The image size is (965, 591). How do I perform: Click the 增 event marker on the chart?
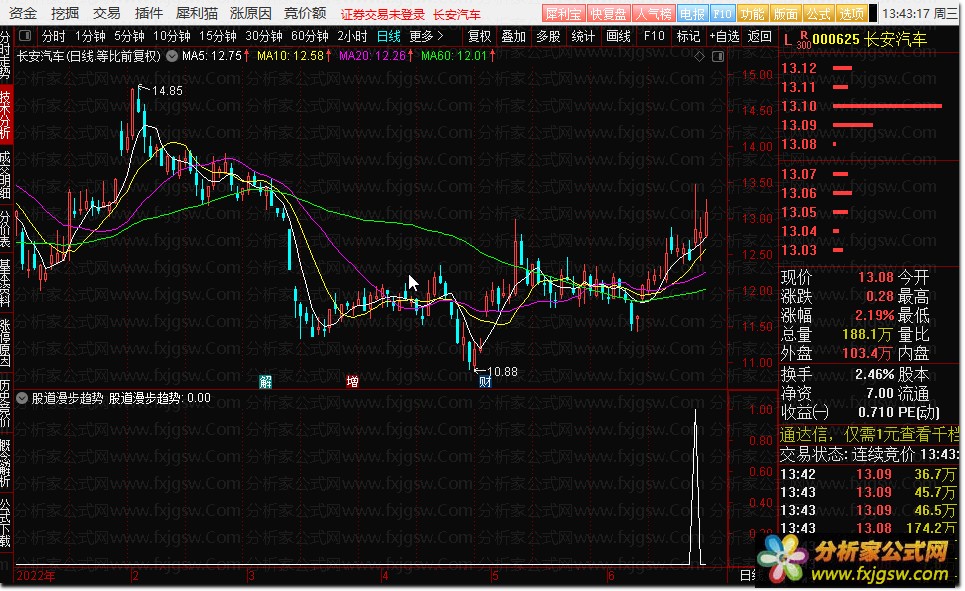pyautogui.click(x=352, y=382)
